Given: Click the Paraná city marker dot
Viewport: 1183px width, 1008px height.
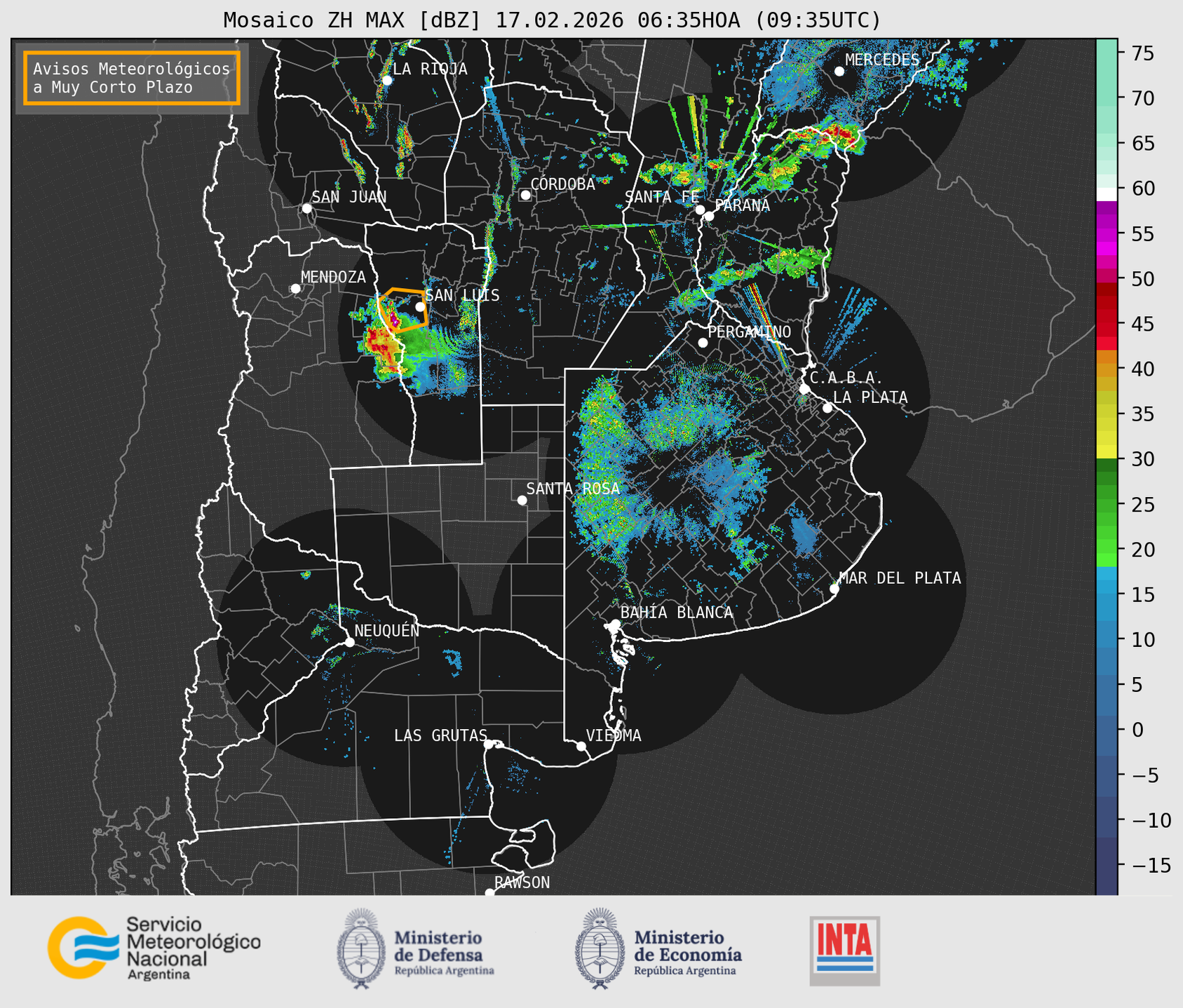Looking at the screenshot, I should pos(709,216).
